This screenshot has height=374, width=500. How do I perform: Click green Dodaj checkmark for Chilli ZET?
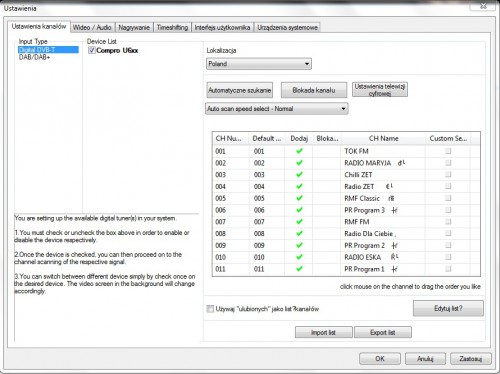pos(299,174)
